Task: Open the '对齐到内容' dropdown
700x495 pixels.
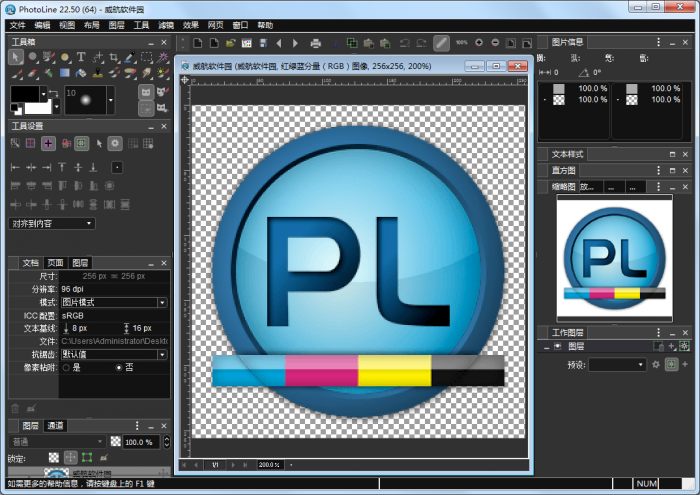Action: coord(52,224)
